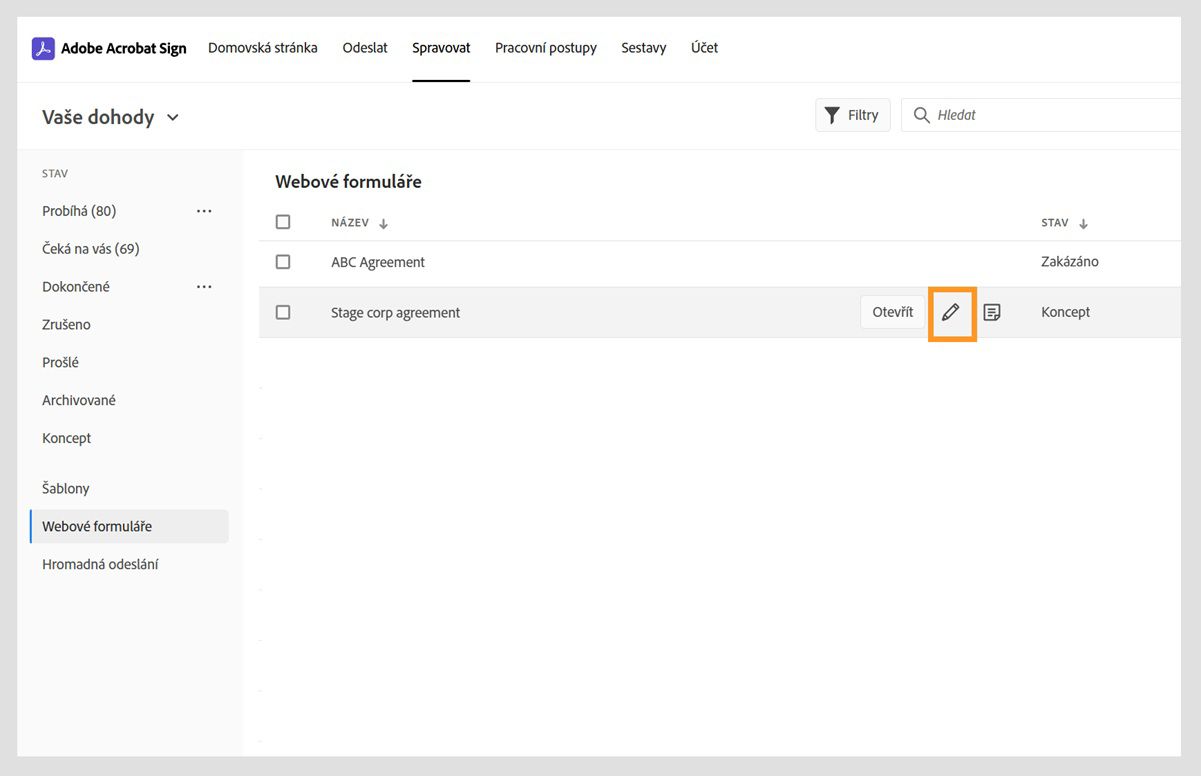Open Hromadná odeslání in the sidebar

(x=100, y=565)
